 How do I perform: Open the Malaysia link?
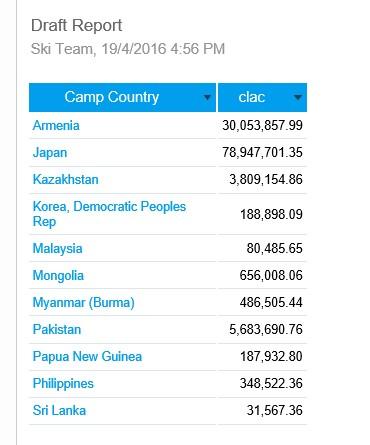tap(57, 249)
